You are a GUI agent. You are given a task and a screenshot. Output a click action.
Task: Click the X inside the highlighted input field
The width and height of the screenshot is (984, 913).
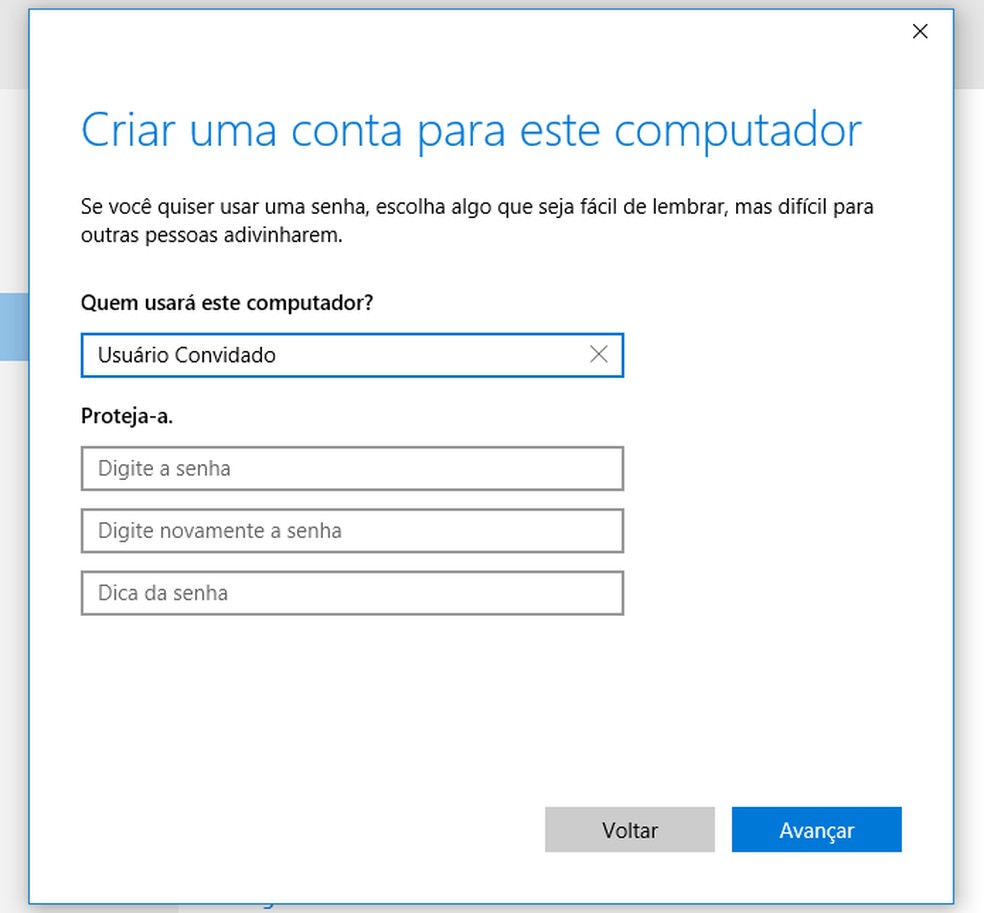598,355
